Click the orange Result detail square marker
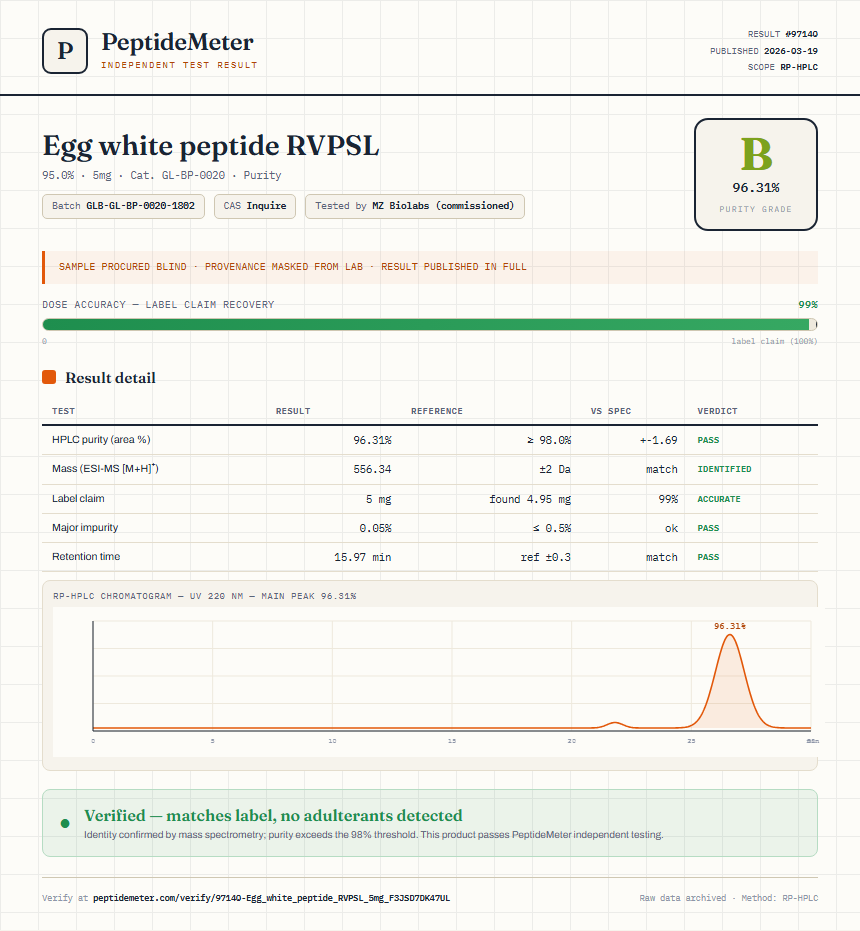860x931 pixels. (49, 377)
